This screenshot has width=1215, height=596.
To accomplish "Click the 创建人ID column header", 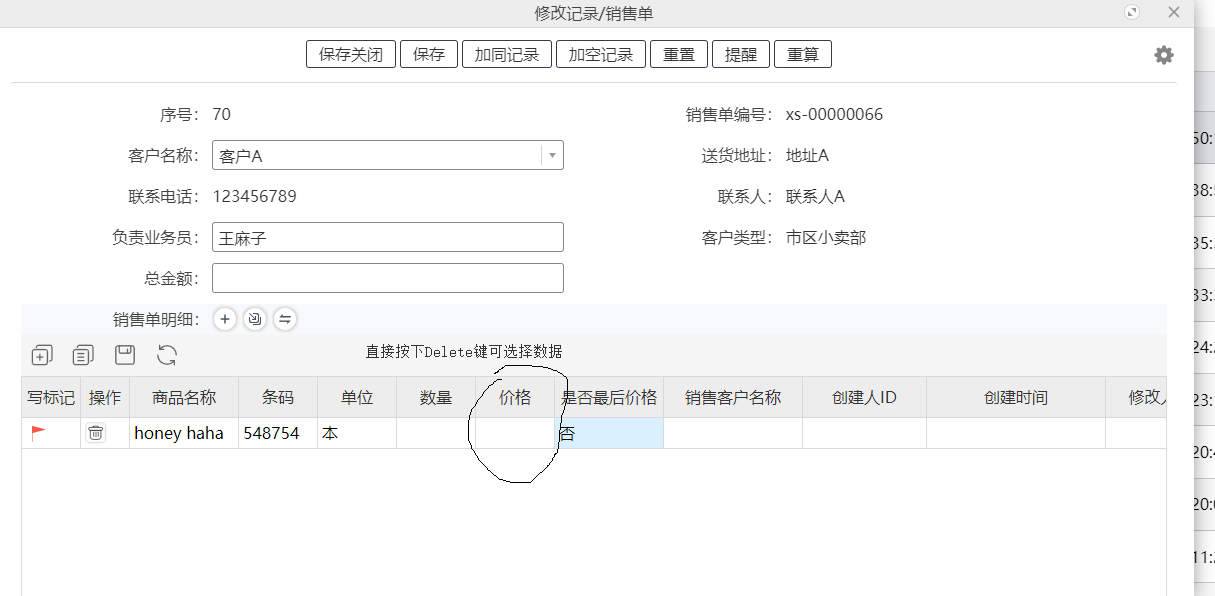I will coord(864,397).
